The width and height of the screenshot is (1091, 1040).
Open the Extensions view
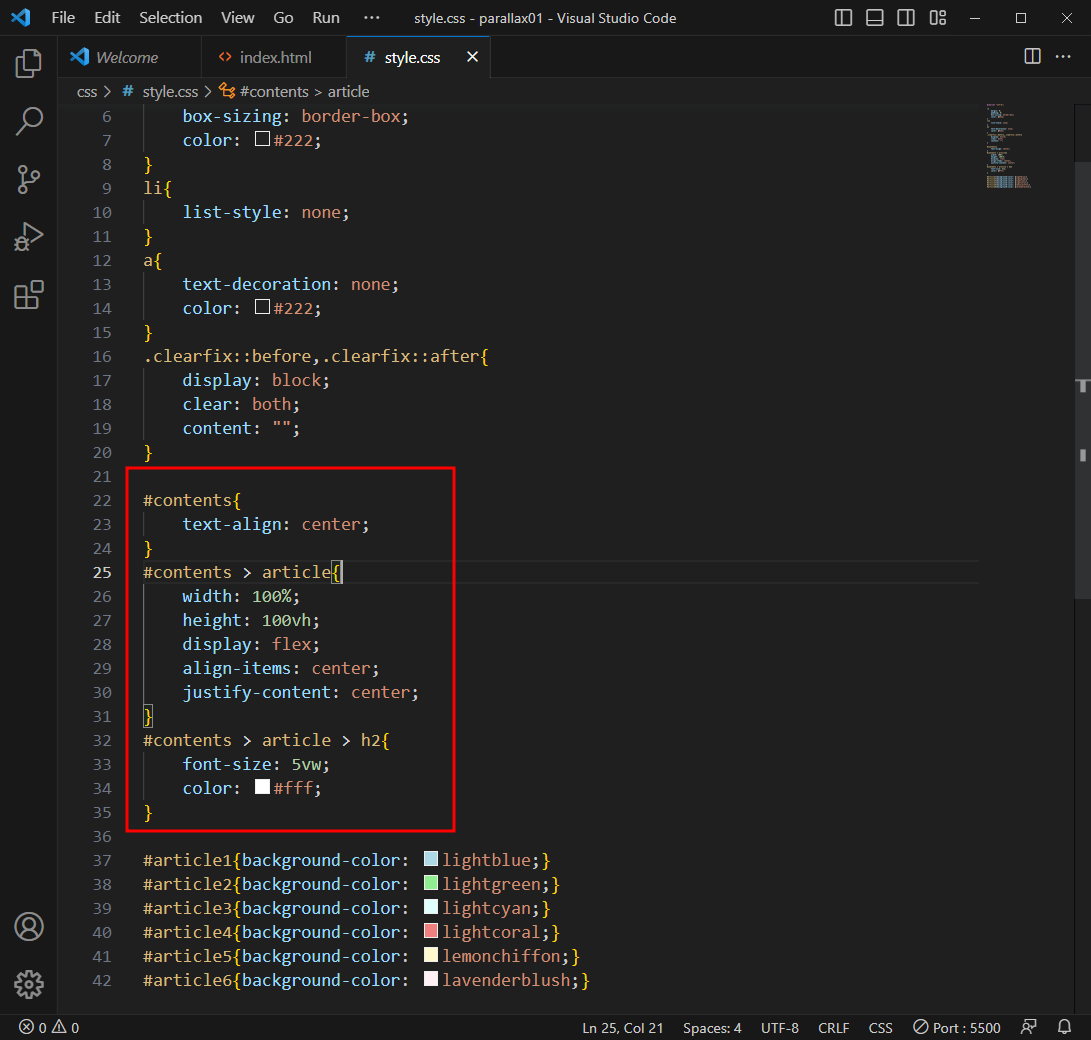[29, 295]
